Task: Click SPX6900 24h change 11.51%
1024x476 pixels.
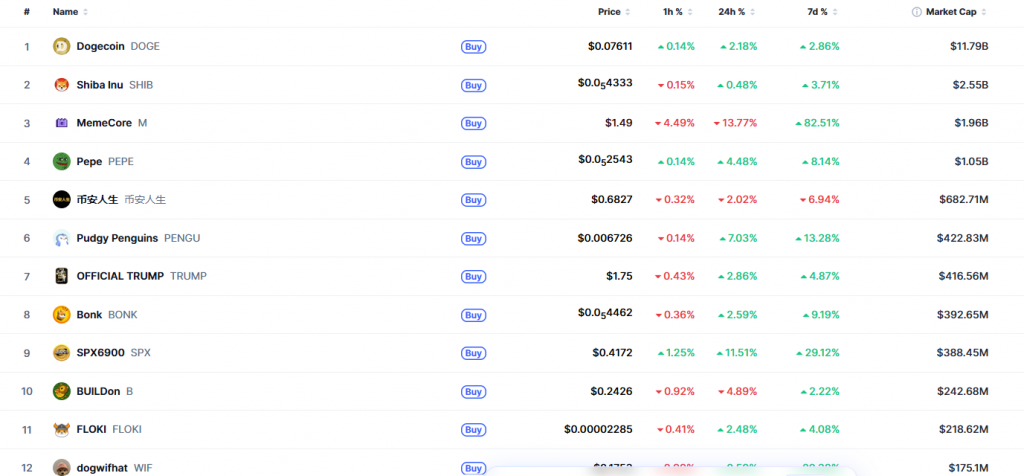Action: pos(737,353)
